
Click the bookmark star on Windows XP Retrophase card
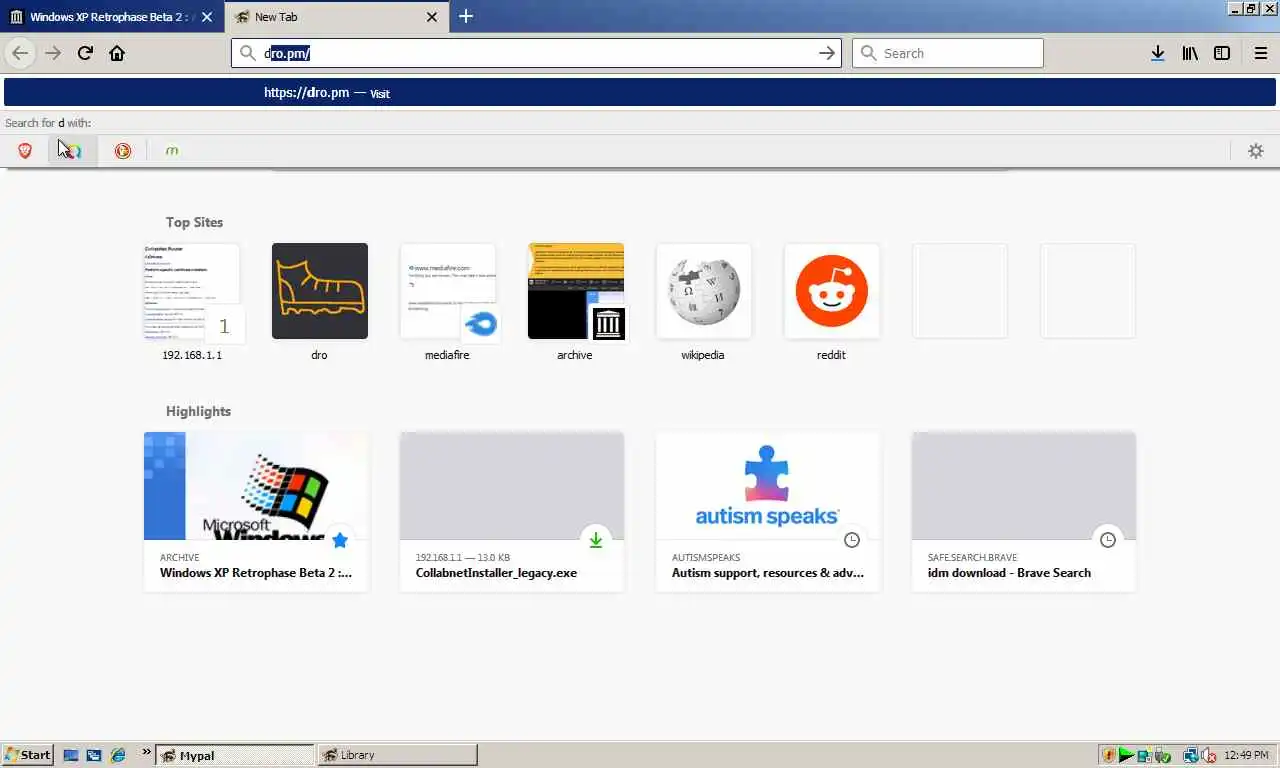[x=340, y=540]
